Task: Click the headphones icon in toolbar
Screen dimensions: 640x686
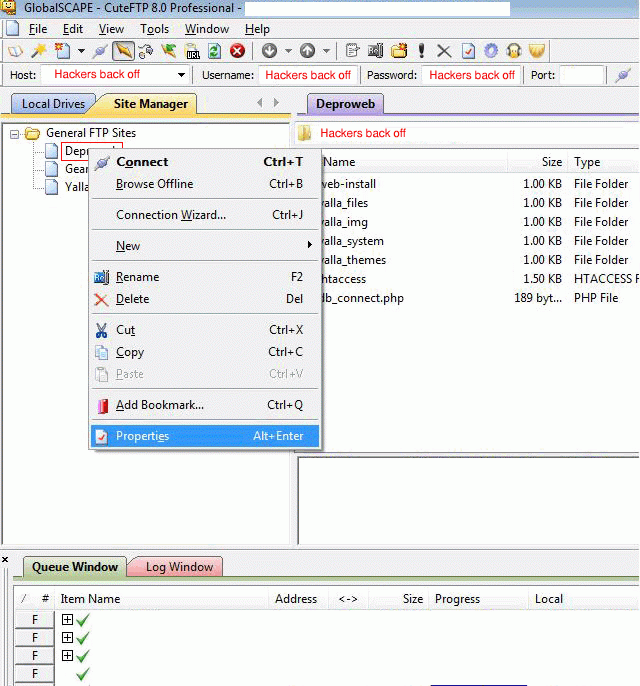Action: [x=514, y=51]
